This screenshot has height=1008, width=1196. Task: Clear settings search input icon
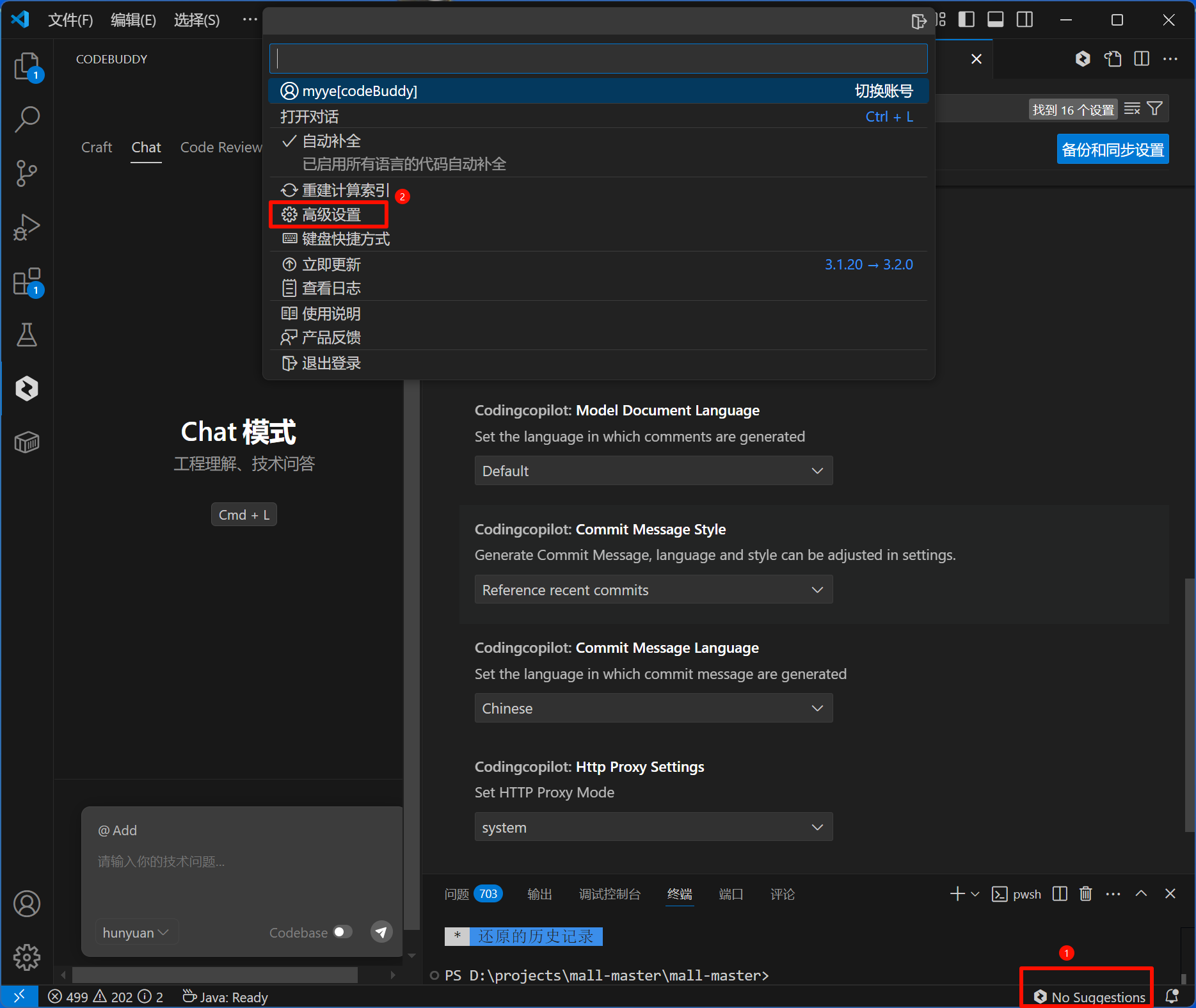pyautogui.click(x=1132, y=109)
